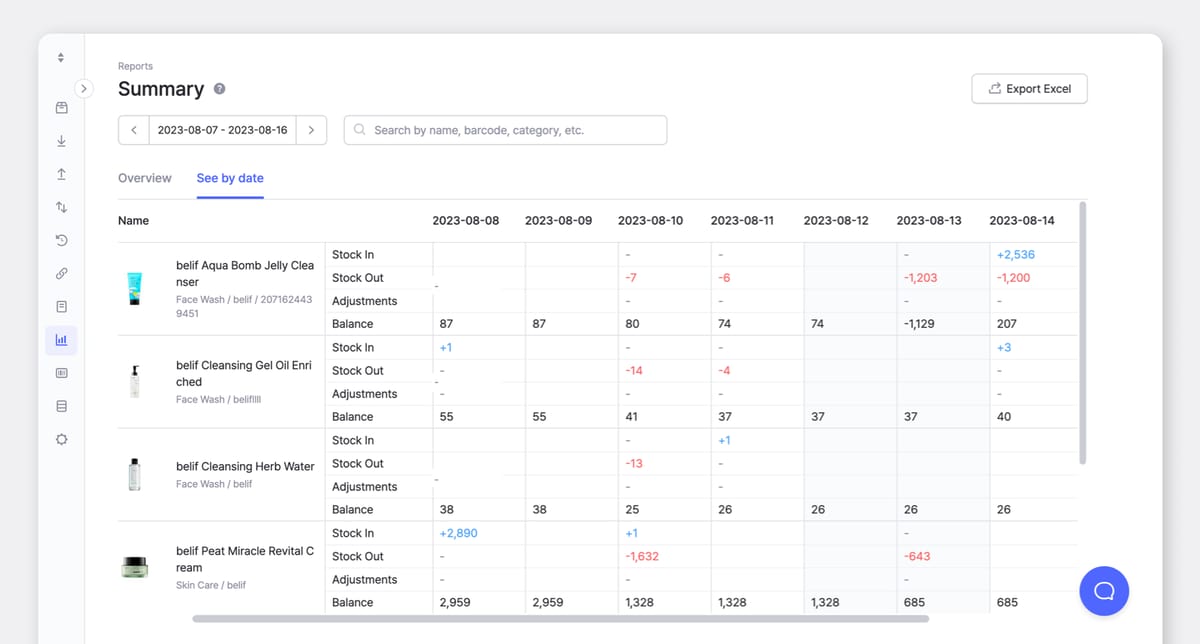Open Settings using the gear icon
The image size is (1200, 644).
coord(61,438)
